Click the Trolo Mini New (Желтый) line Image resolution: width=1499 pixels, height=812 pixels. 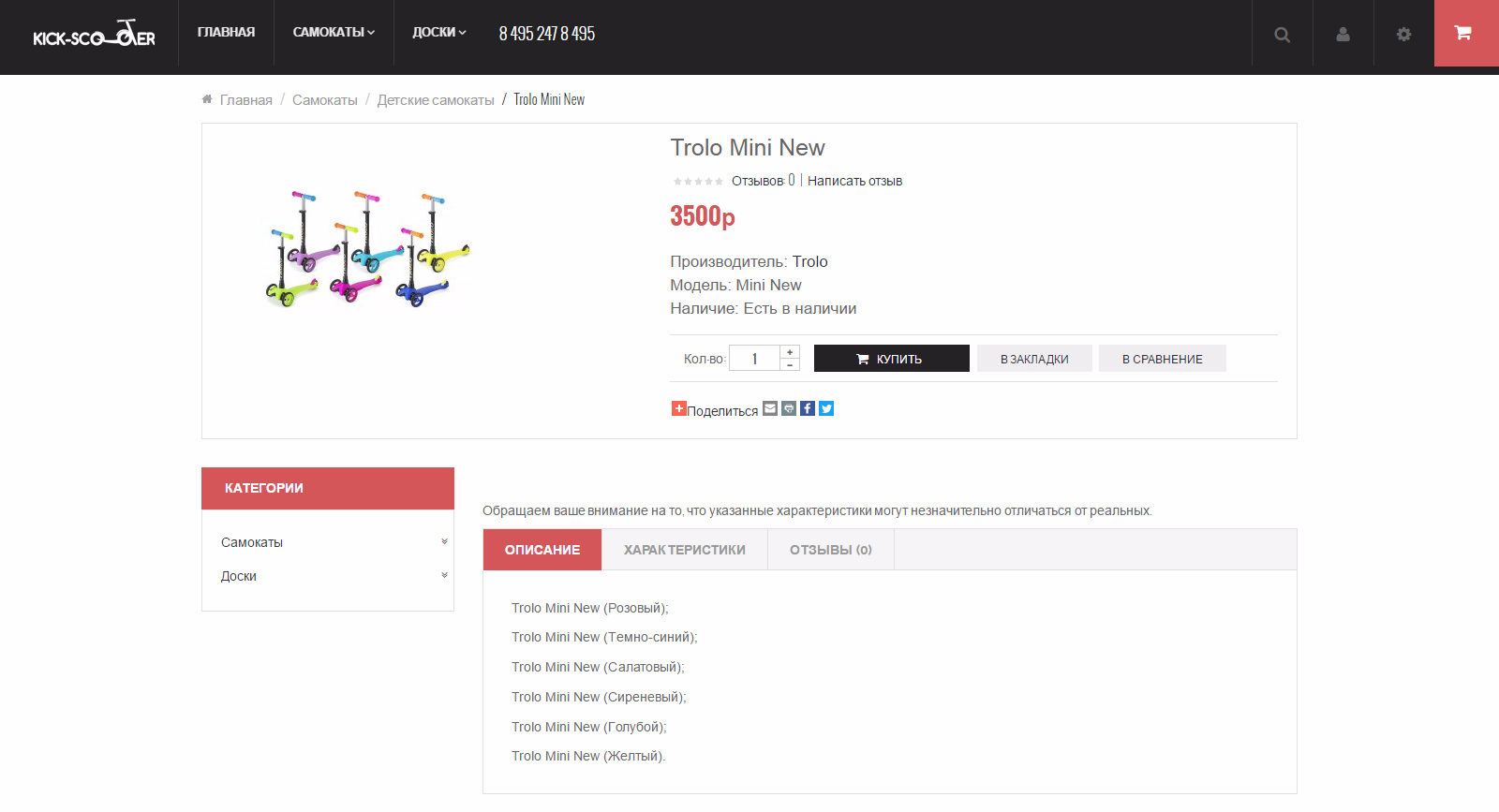[x=588, y=756]
